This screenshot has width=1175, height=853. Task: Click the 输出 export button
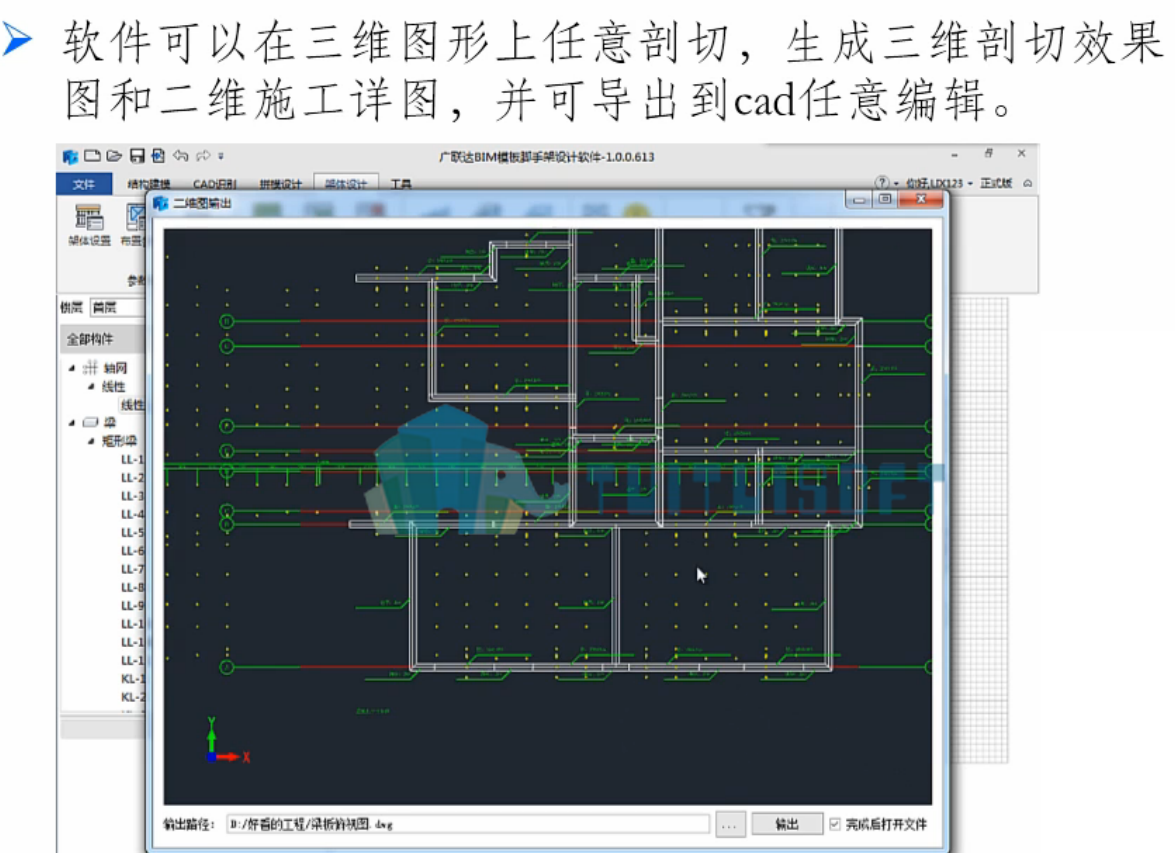787,825
